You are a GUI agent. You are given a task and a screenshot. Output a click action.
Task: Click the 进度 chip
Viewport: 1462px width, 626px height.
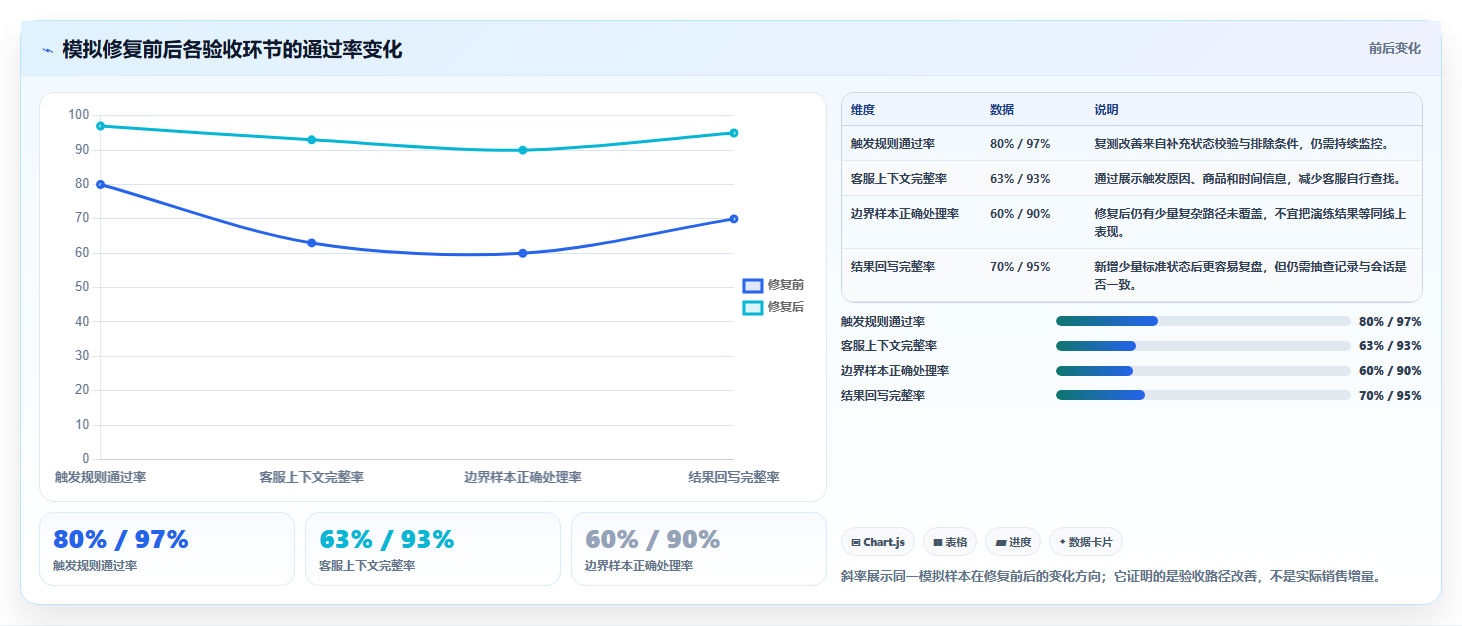(1013, 542)
